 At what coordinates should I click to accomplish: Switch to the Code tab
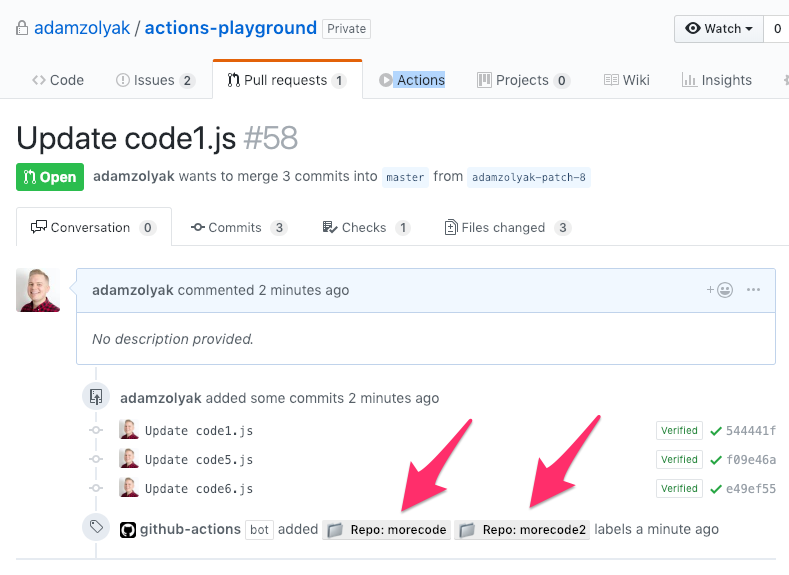coord(58,80)
